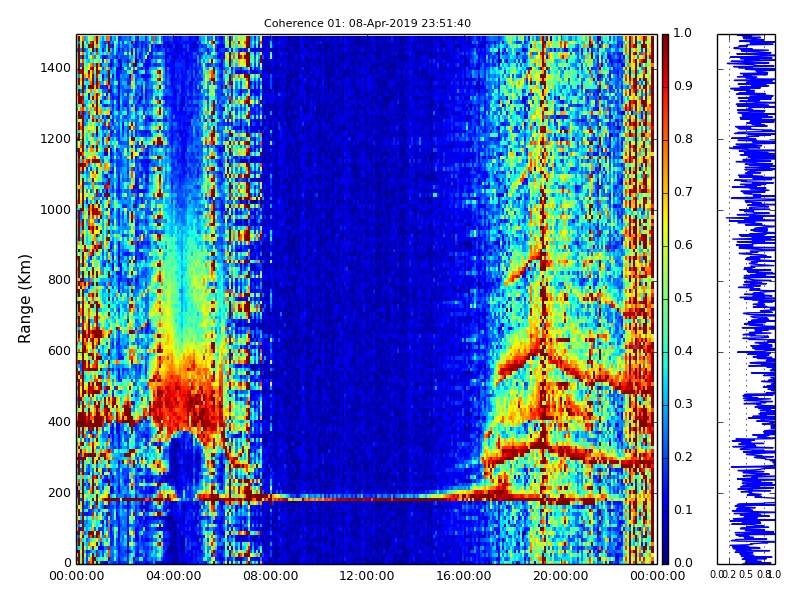Click the 20:00:00 time axis label
Image resolution: width=800 pixels, height=600 pixels.
(561, 576)
